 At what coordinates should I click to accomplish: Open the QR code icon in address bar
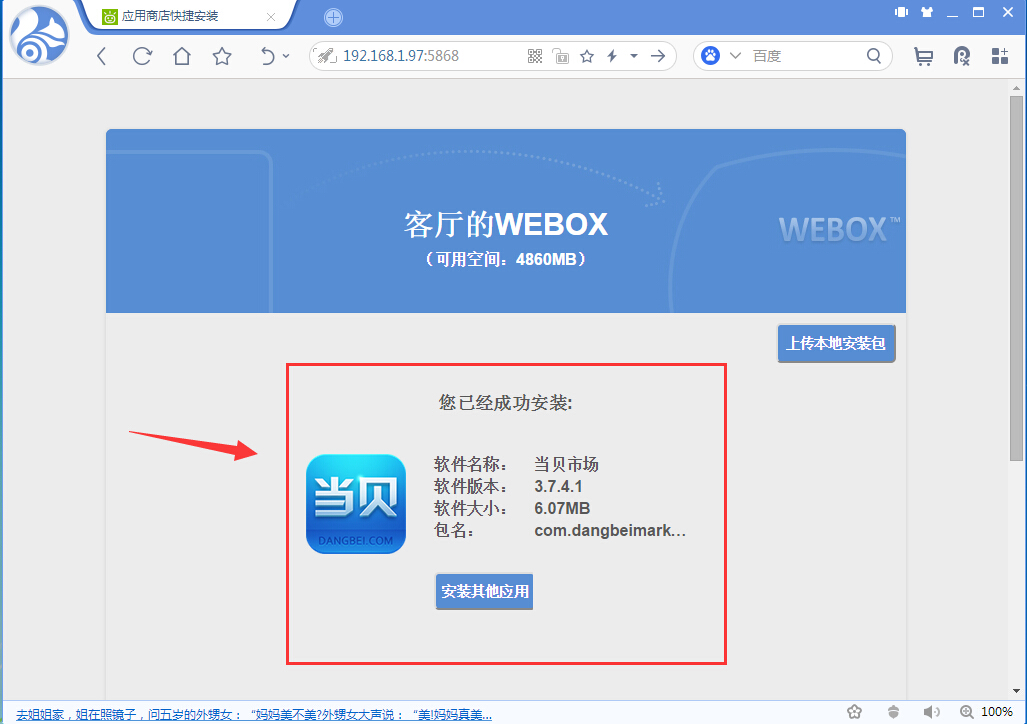(x=535, y=56)
